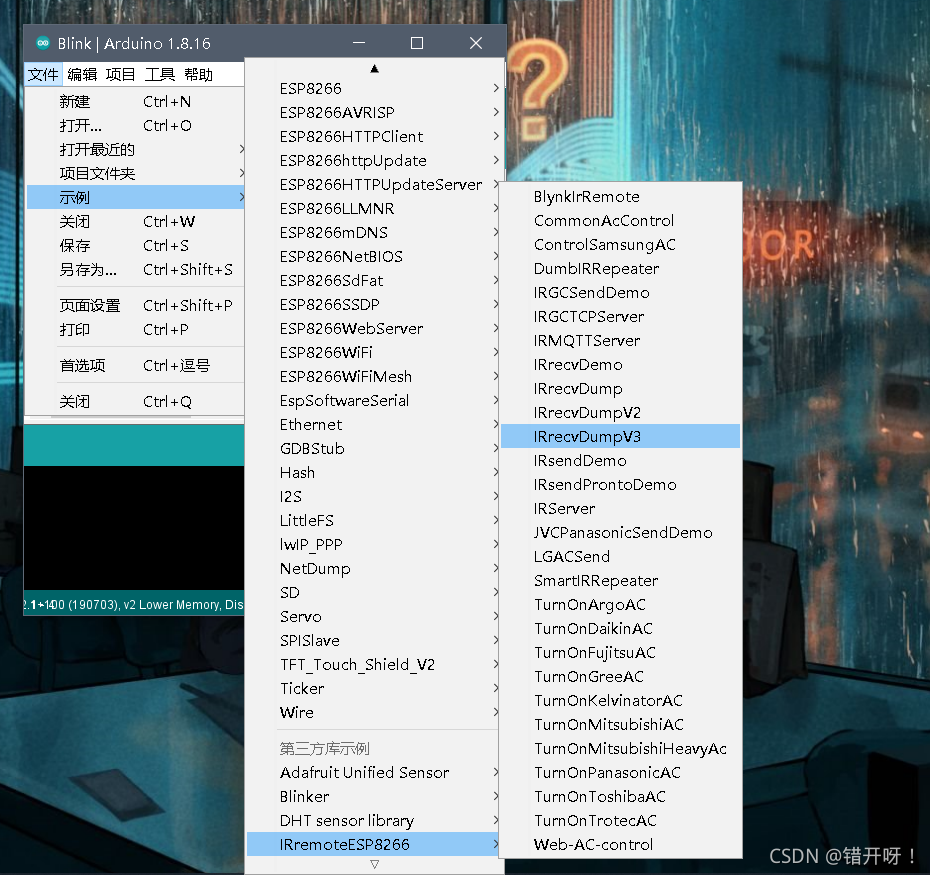Open the BlynkIrRemote example
930x875 pixels.
620,196
